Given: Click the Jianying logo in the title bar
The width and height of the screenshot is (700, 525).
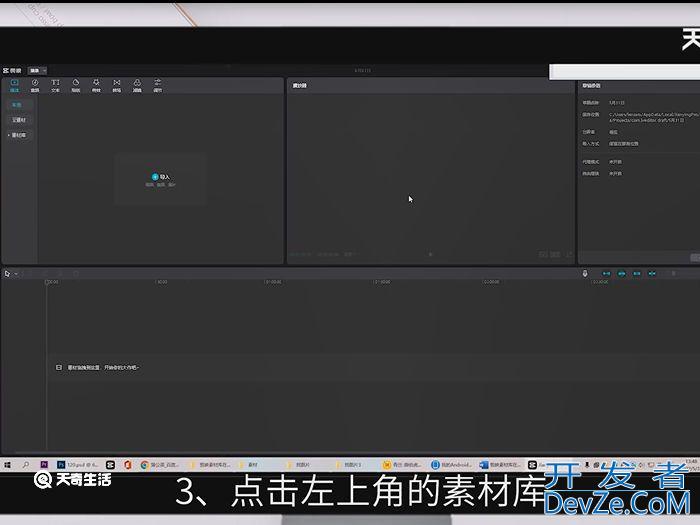Looking at the screenshot, I should pos(12,71).
